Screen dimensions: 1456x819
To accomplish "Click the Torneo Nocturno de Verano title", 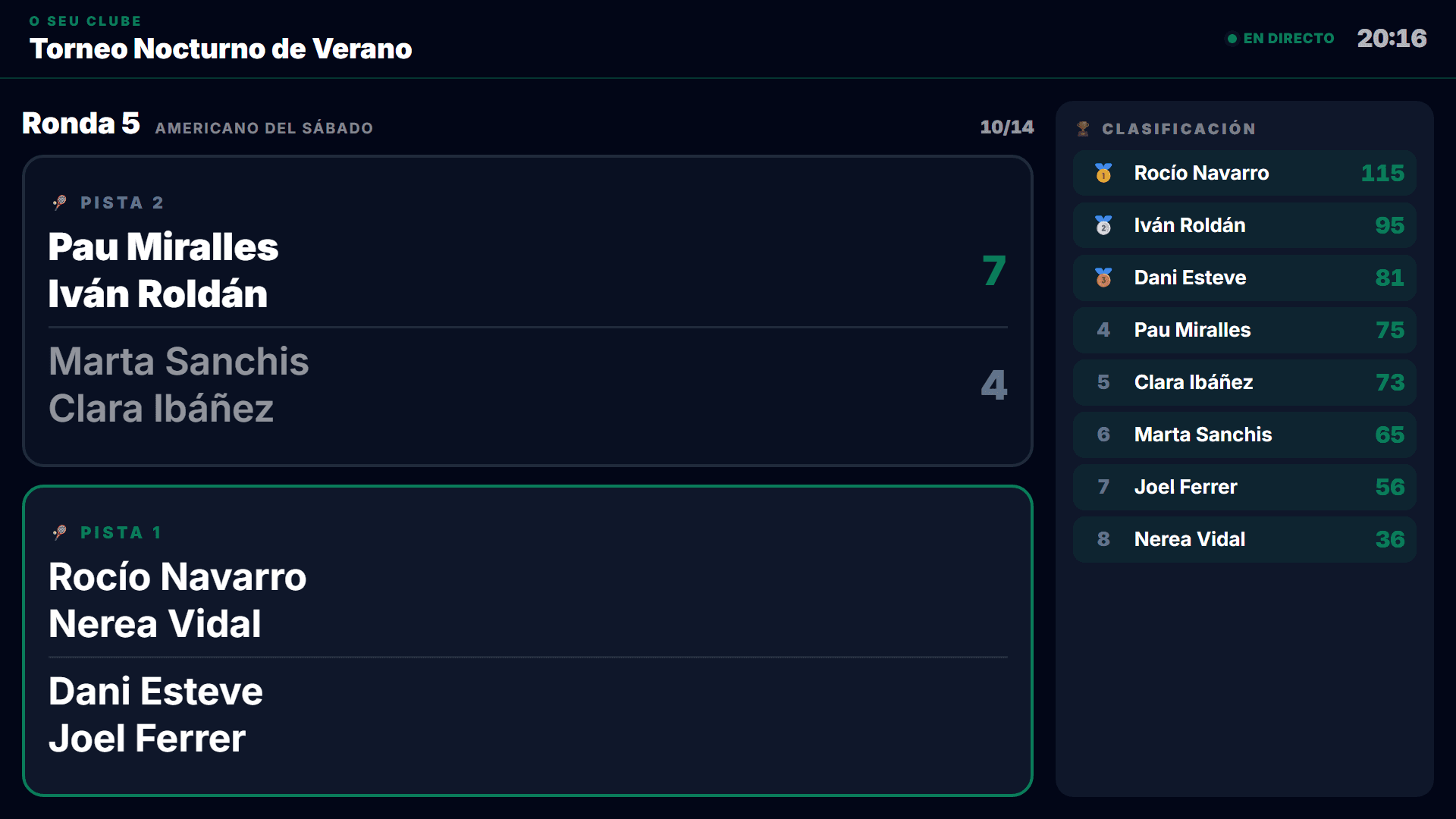I will 221,49.
